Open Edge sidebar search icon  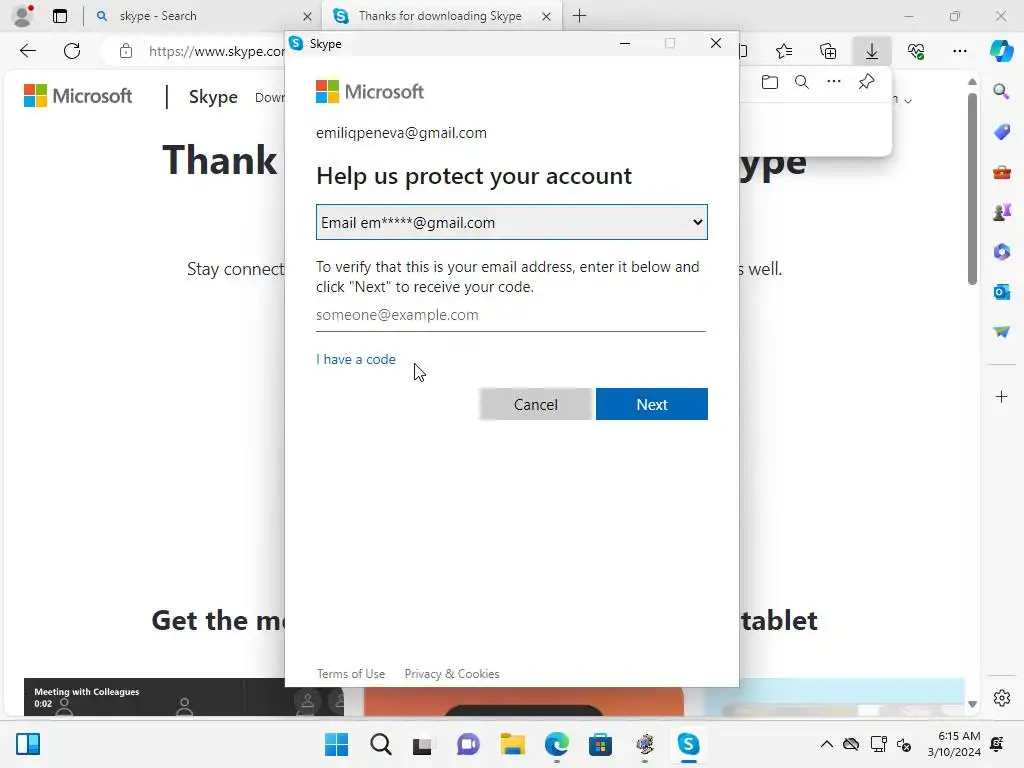1001,91
